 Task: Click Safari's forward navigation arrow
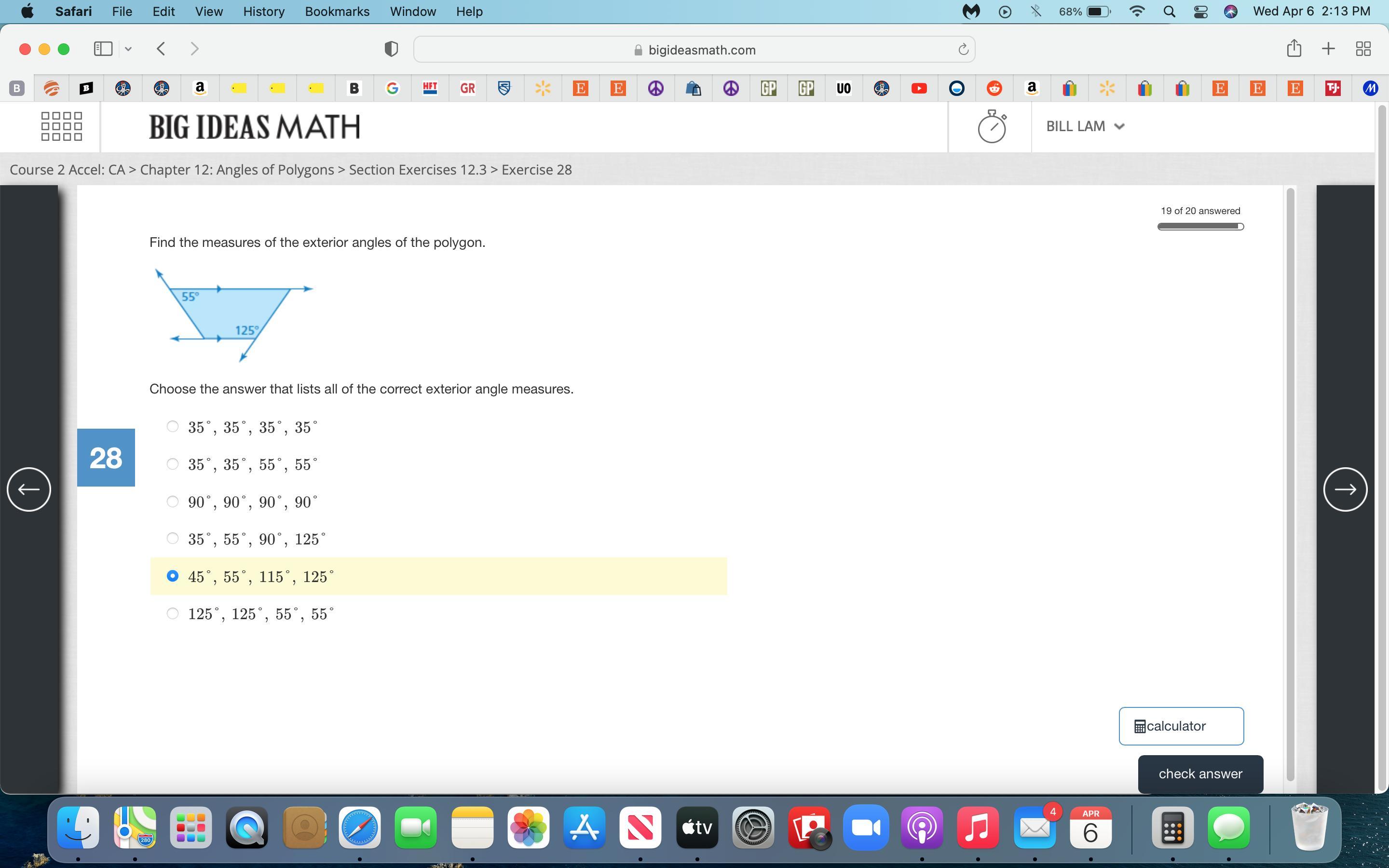(194, 49)
